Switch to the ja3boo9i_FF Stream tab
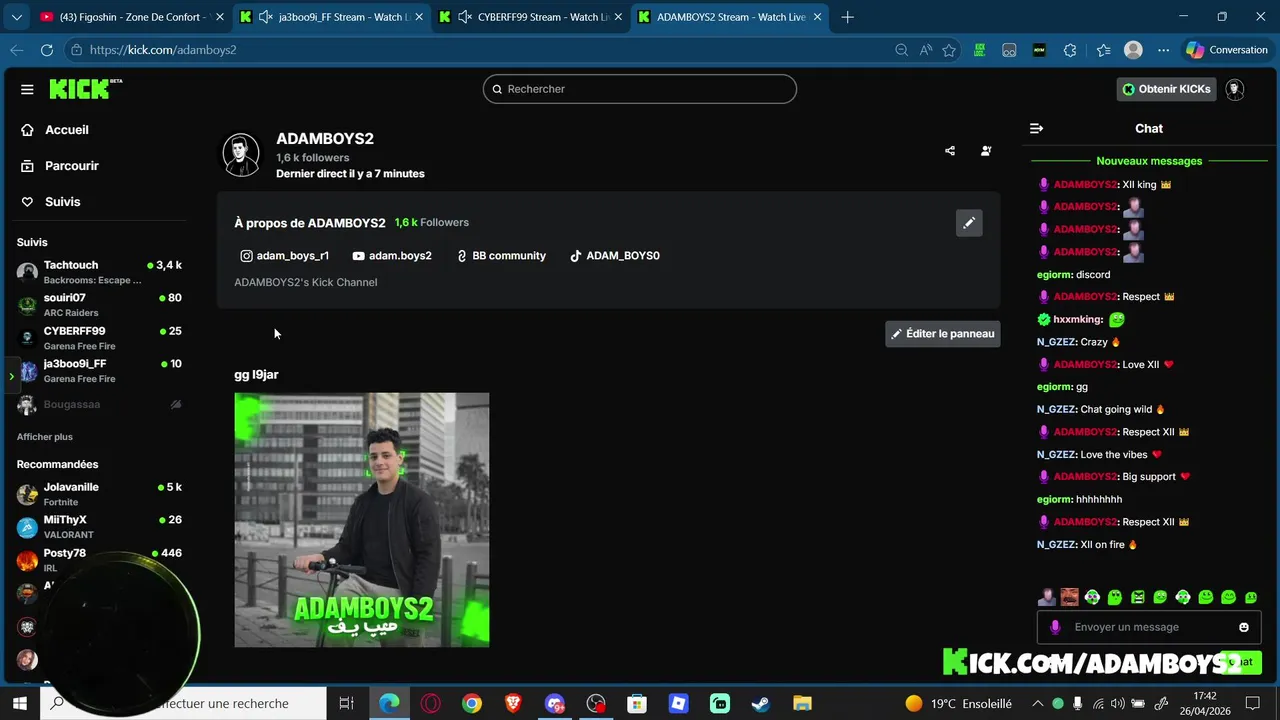 [x=331, y=17]
